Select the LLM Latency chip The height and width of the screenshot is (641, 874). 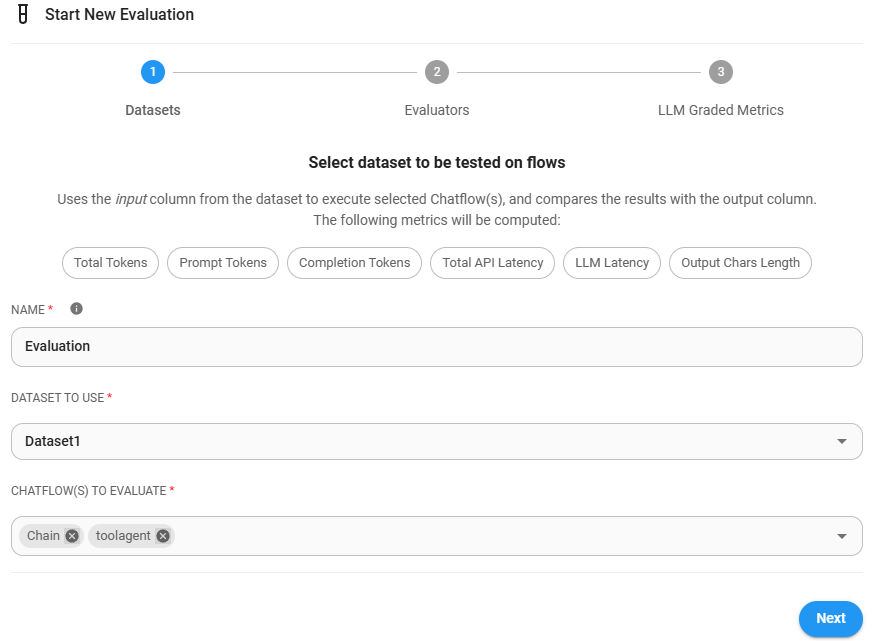point(612,263)
